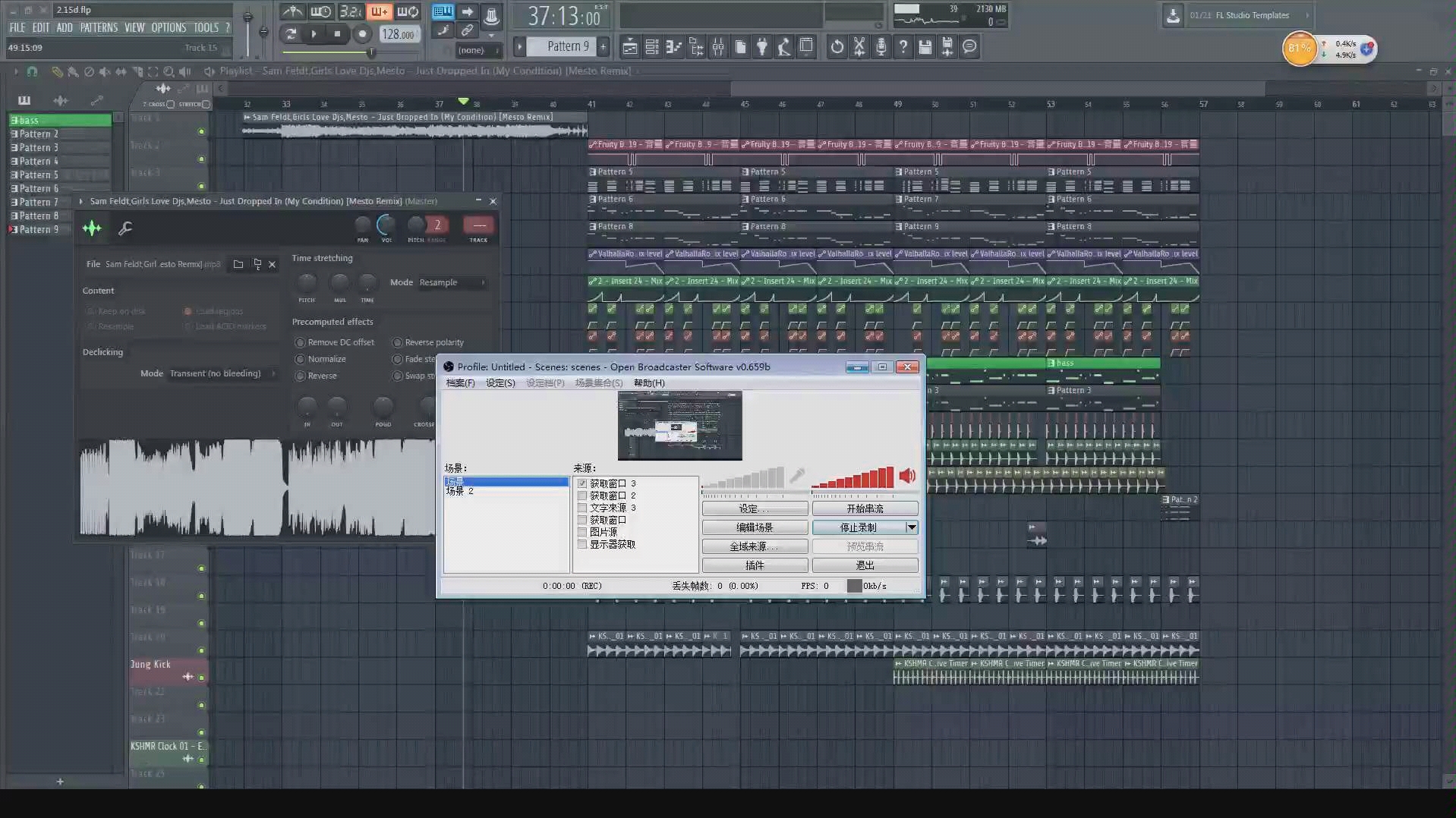The width and height of the screenshot is (1456, 818).
Task: Open the TOOLS menu
Action: 206,27
